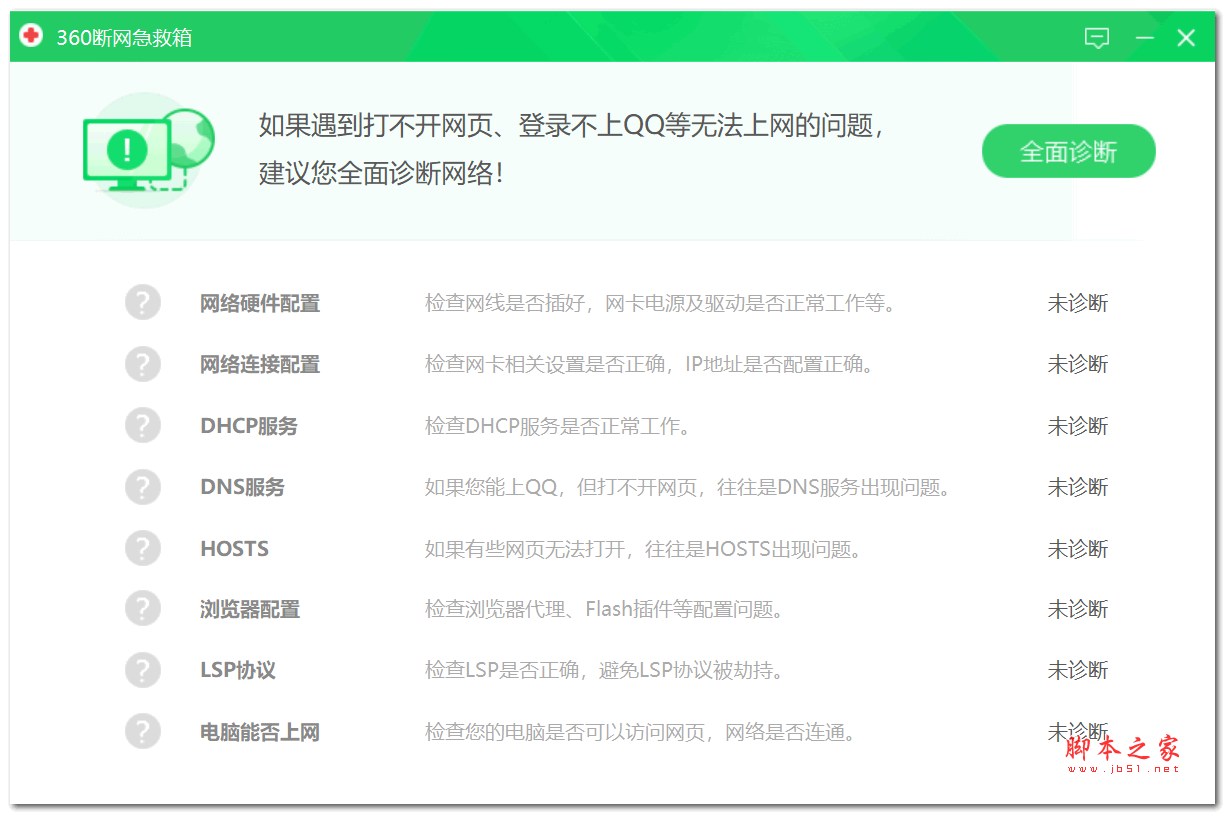
Task: Click the question mark icon beside DNS服务
Action: pyautogui.click(x=143, y=486)
